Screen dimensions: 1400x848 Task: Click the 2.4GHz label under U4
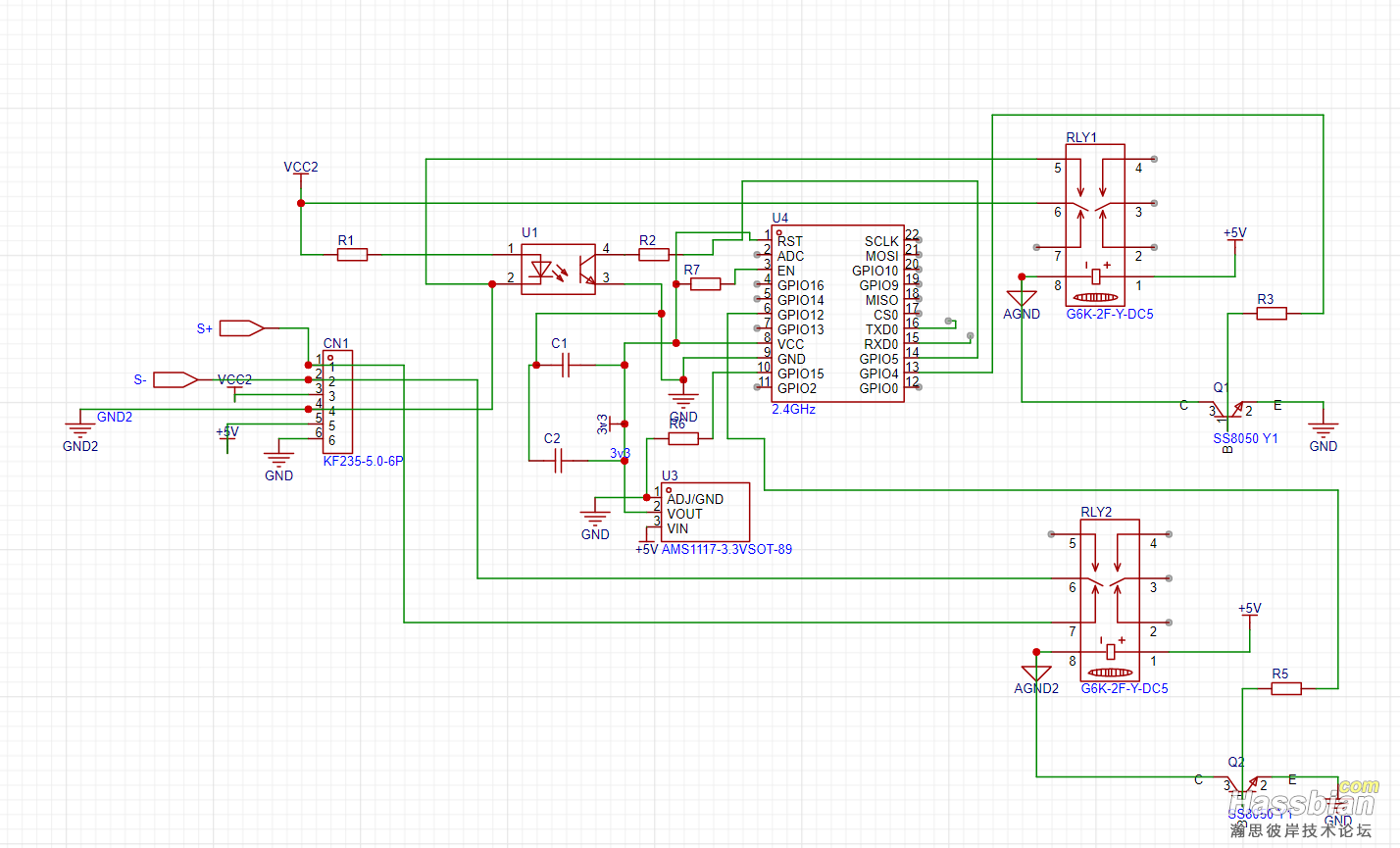794,409
